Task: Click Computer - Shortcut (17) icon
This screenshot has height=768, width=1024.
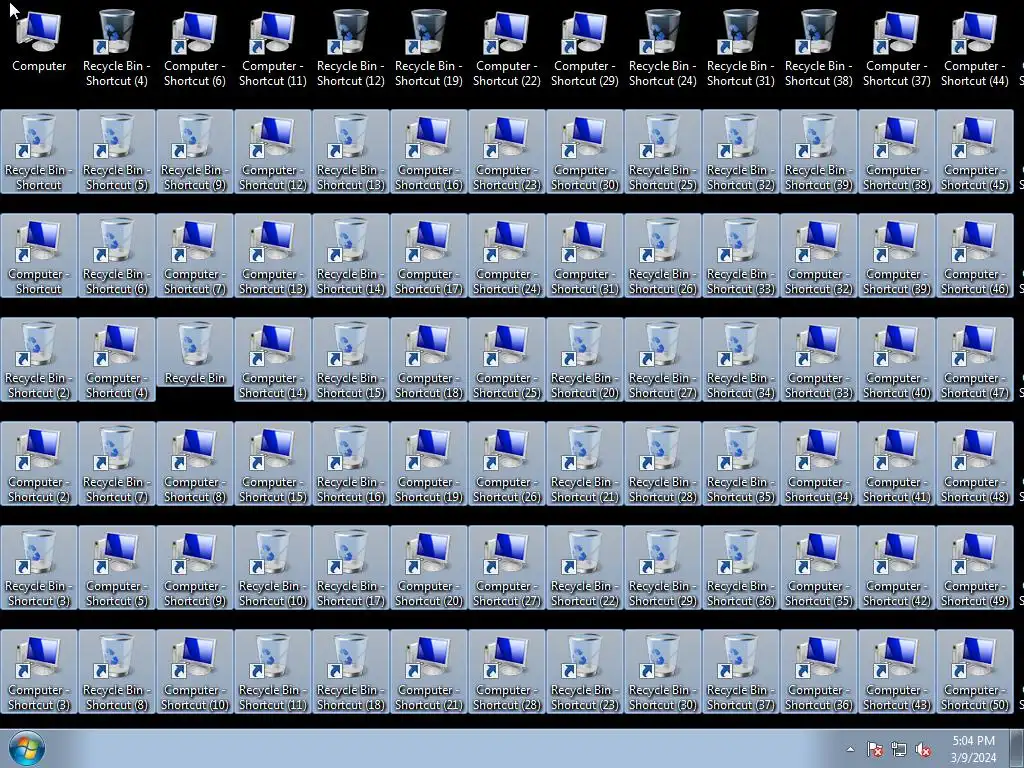Action: tap(428, 255)
